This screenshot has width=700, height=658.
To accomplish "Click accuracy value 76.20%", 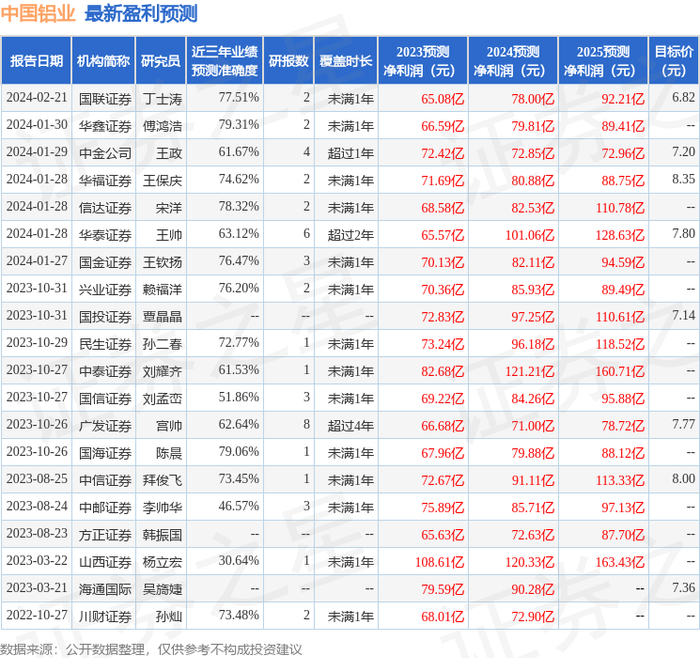I will (238, 288).
